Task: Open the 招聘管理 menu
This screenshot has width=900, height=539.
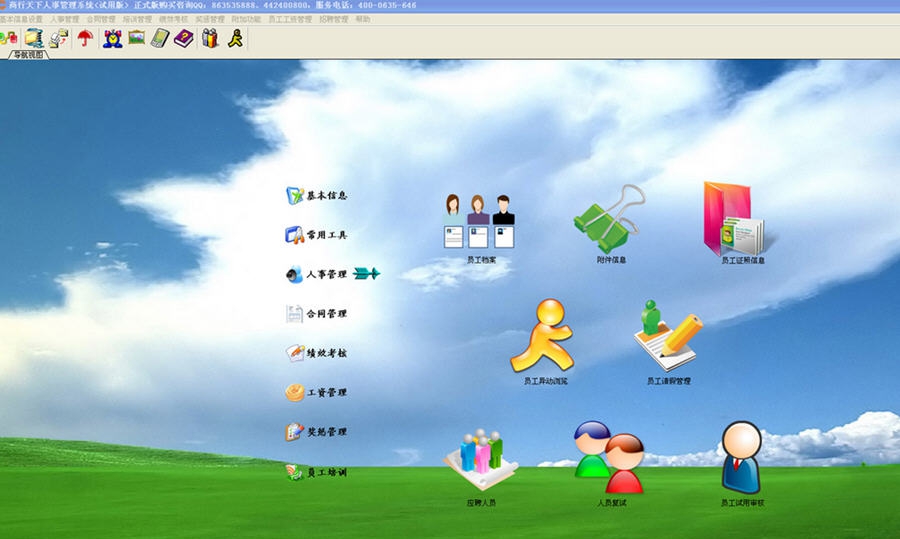Action: pyautogui.click(x=333, y=19)
